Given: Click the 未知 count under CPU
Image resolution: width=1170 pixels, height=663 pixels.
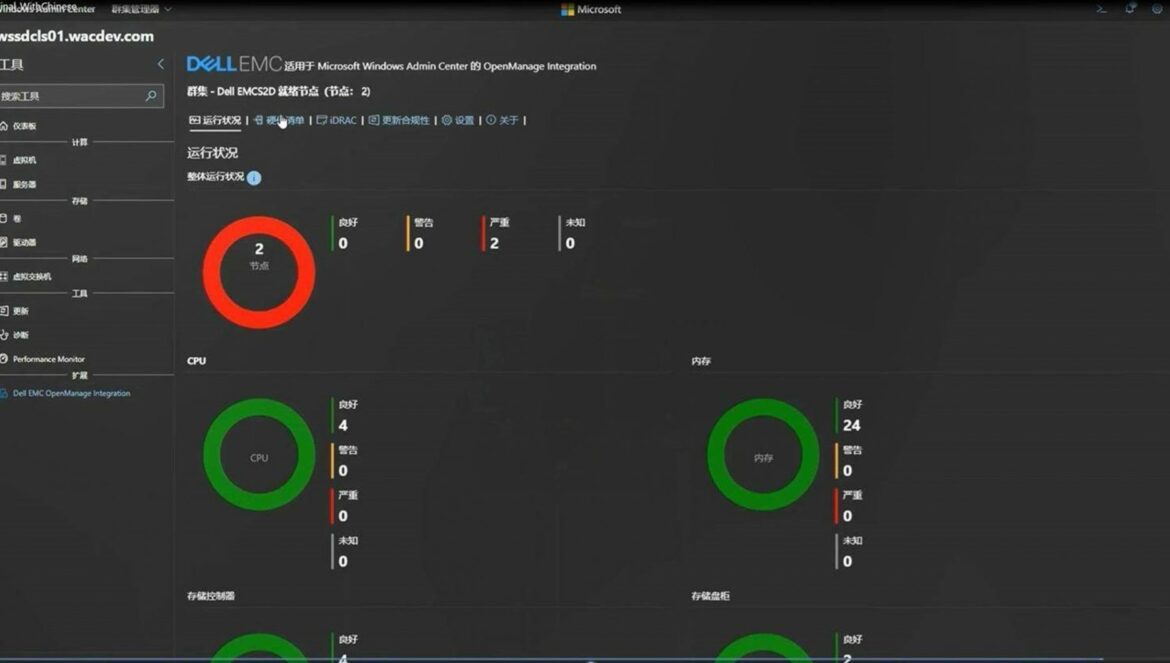Looking at the screenshot, I should click(x=343, y=562).
